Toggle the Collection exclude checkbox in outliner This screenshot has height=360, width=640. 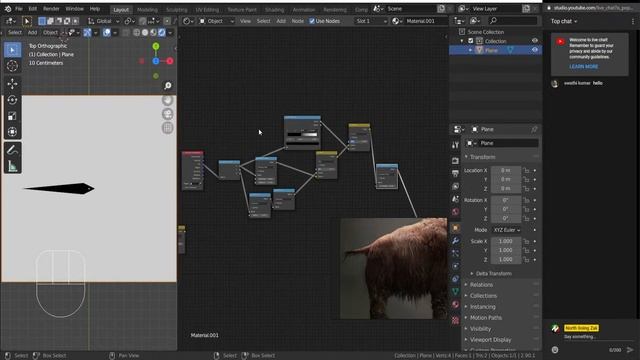point(471,41)
